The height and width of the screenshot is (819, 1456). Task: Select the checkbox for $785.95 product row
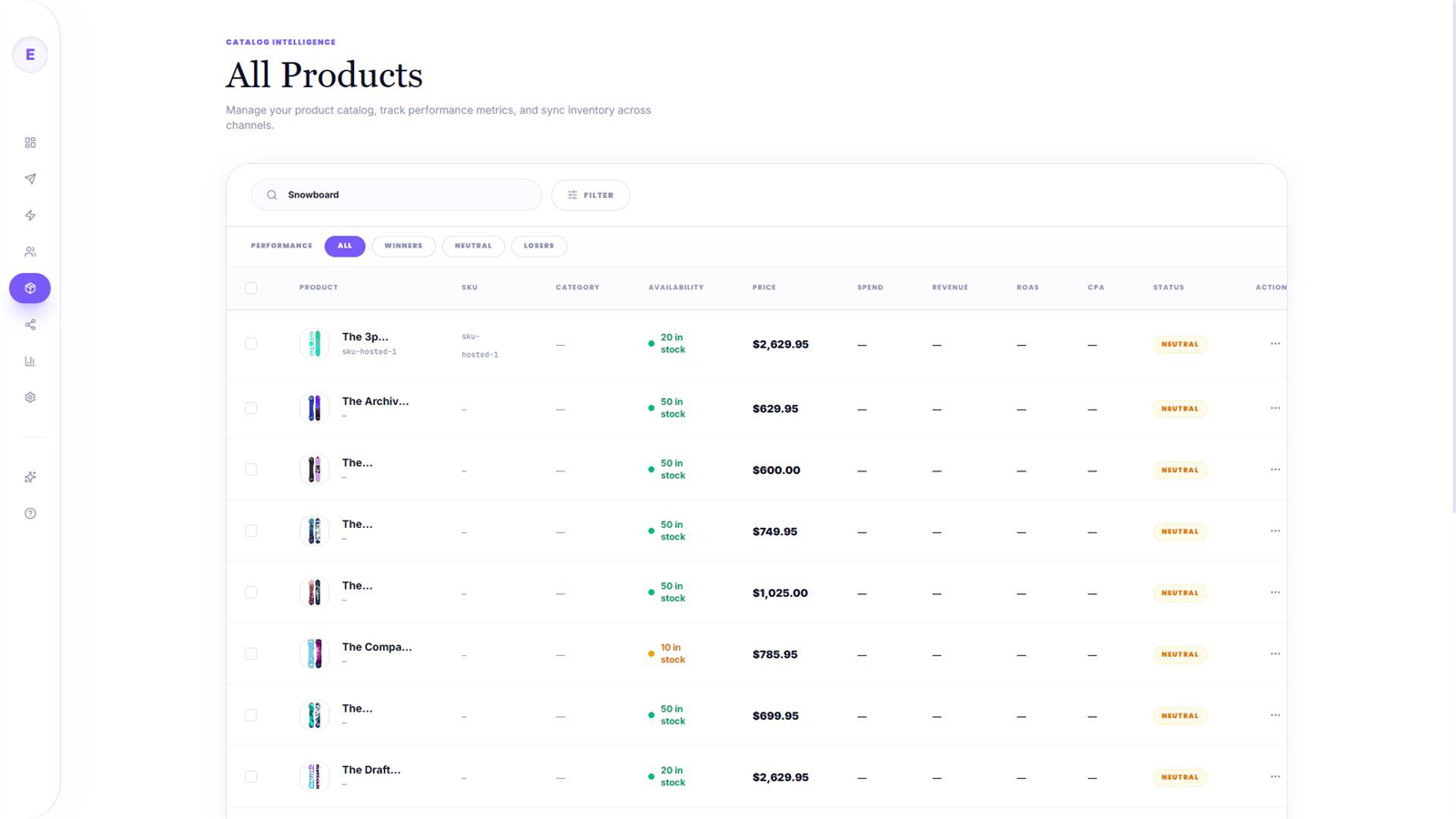pyautogui.click(x=251, y=654)
